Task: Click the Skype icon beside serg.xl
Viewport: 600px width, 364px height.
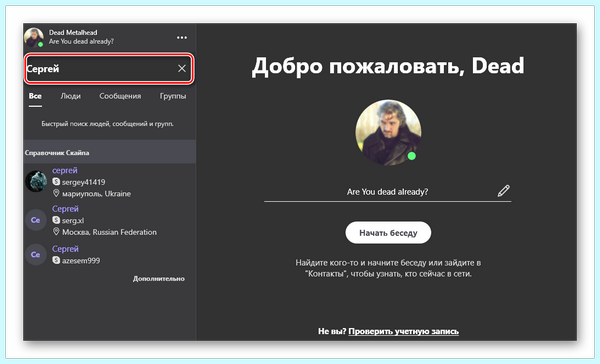Action: (x=56, y=220)
